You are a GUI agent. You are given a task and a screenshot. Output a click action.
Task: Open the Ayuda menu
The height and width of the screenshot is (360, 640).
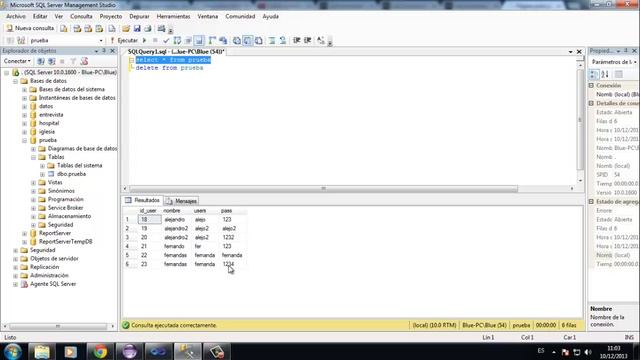[x=271, y=16]
